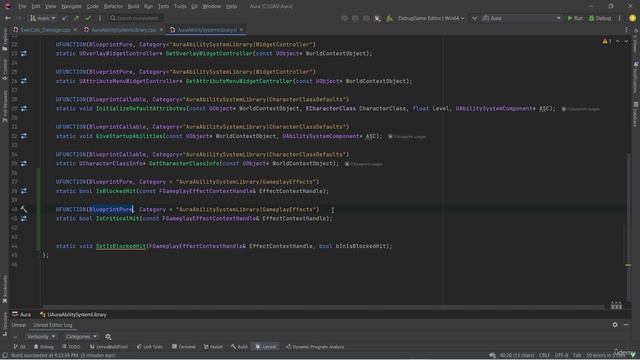Open the Aura run configuration dropdown
Image resolution: width=640 pixels, height=360 pixels.
(521, 18)
